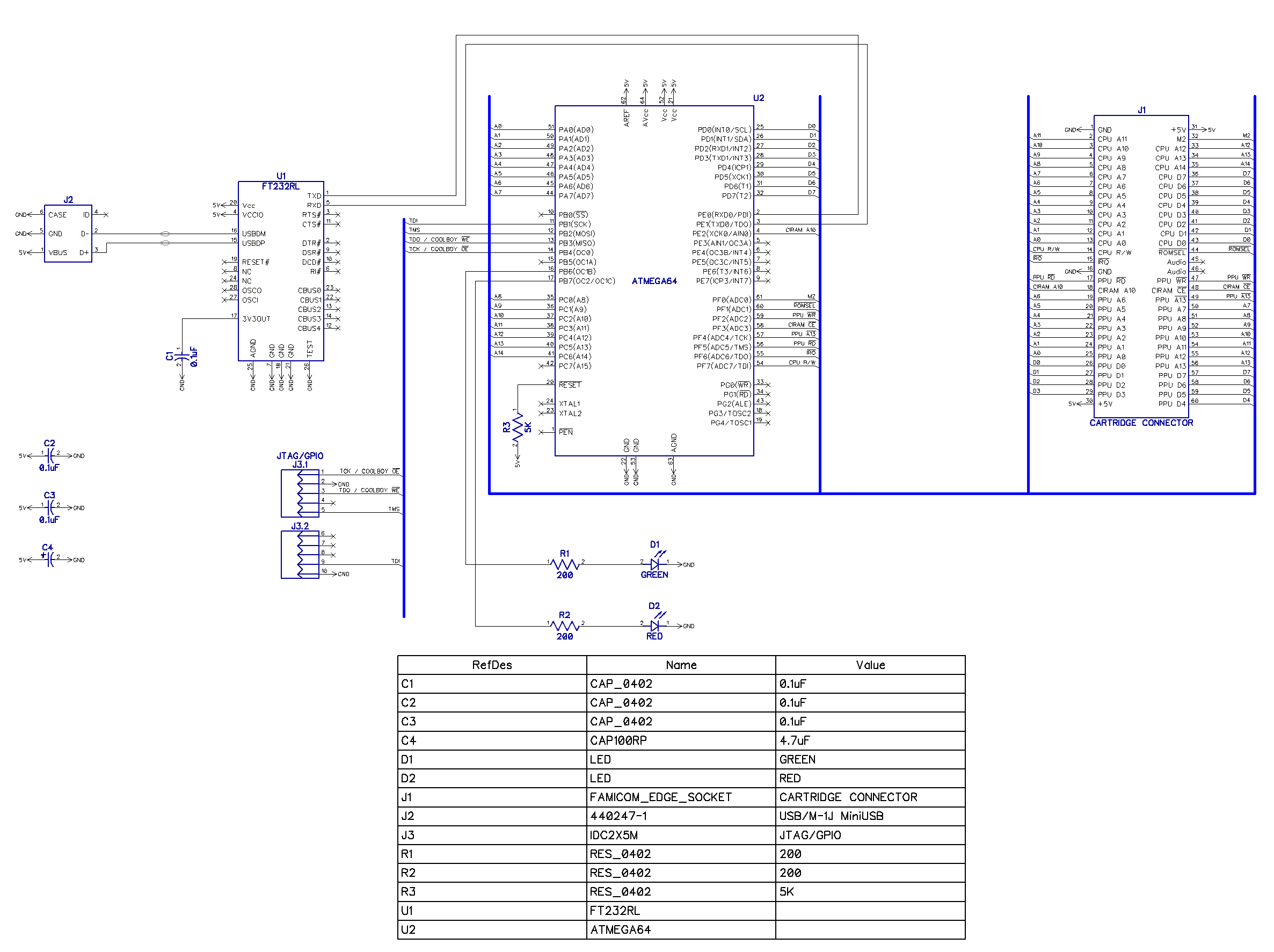Click the USBDM pin label on U1

coord(254,234)
